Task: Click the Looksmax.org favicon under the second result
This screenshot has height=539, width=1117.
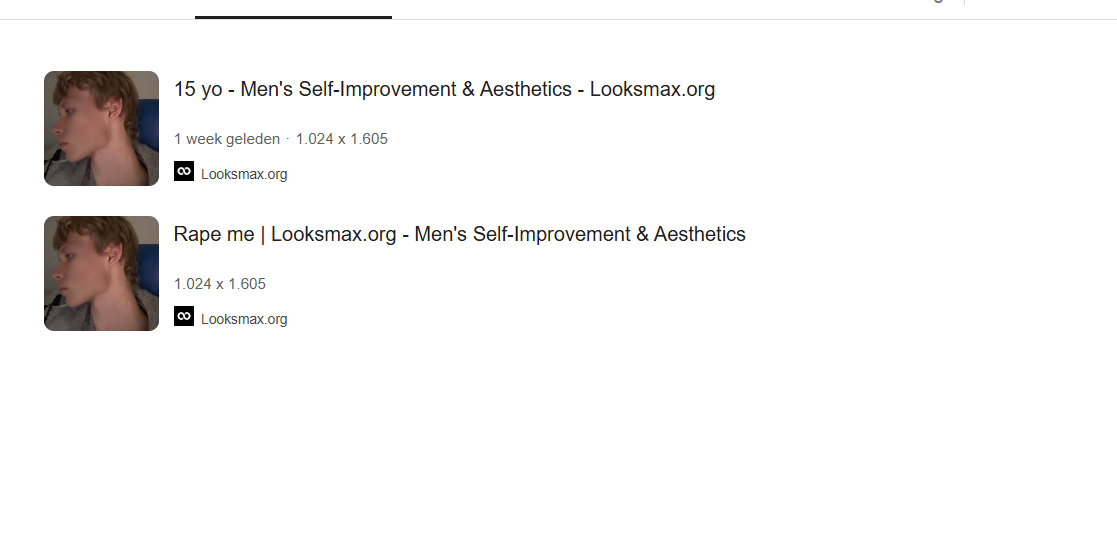Action: tap(184, 317)
